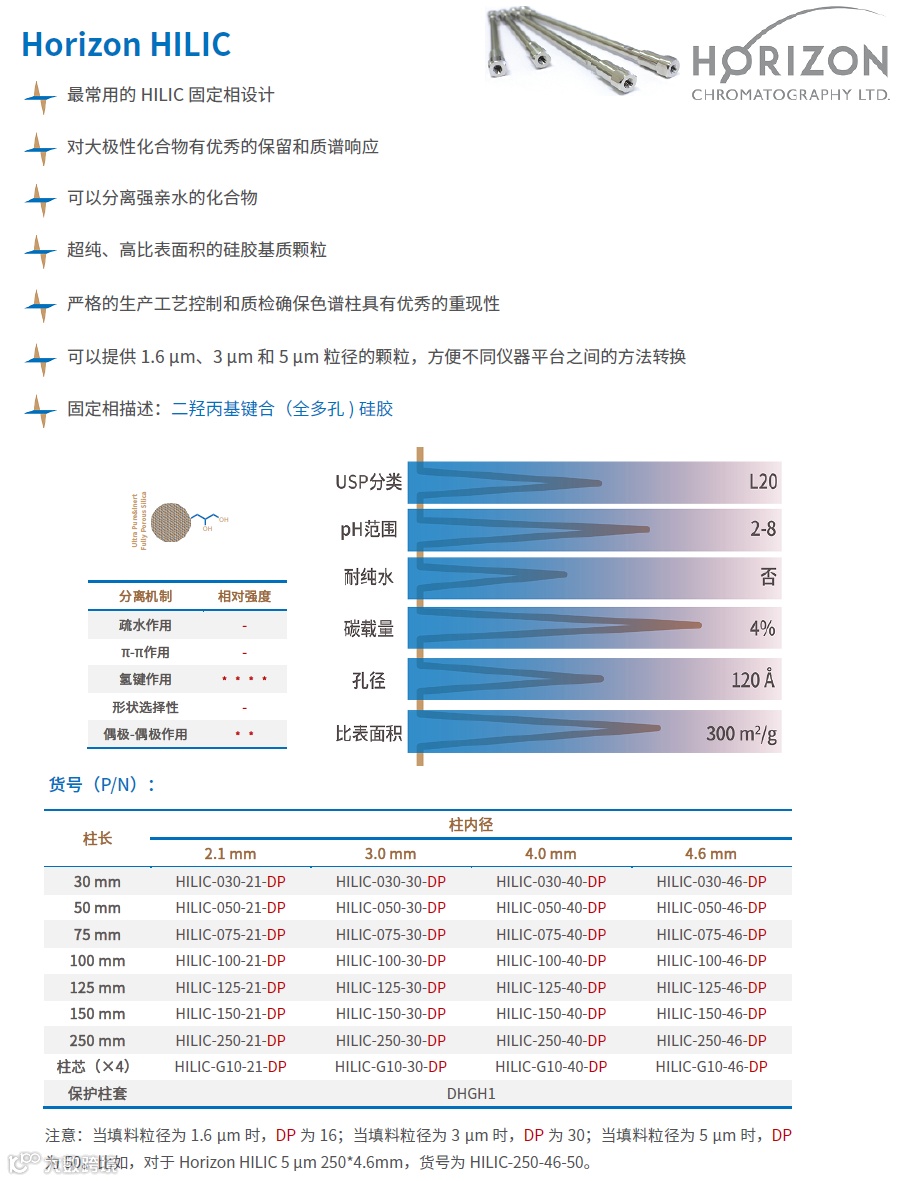This screenshot has width=900, height=1181.
Task: Click part number HILIC-100-46-DP
Action: 712,961
